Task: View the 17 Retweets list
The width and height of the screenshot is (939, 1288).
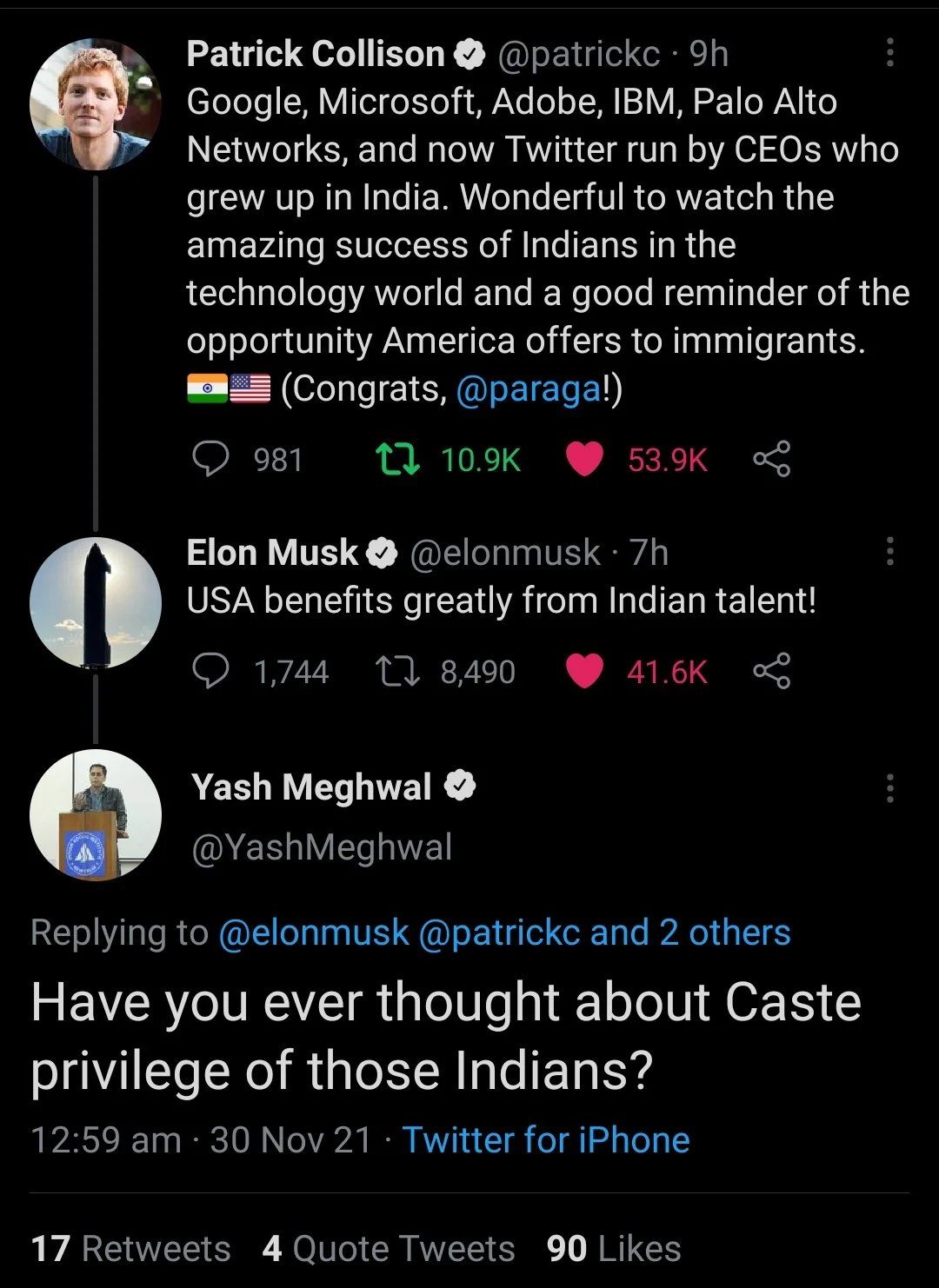Action: tap(131, 1249)
